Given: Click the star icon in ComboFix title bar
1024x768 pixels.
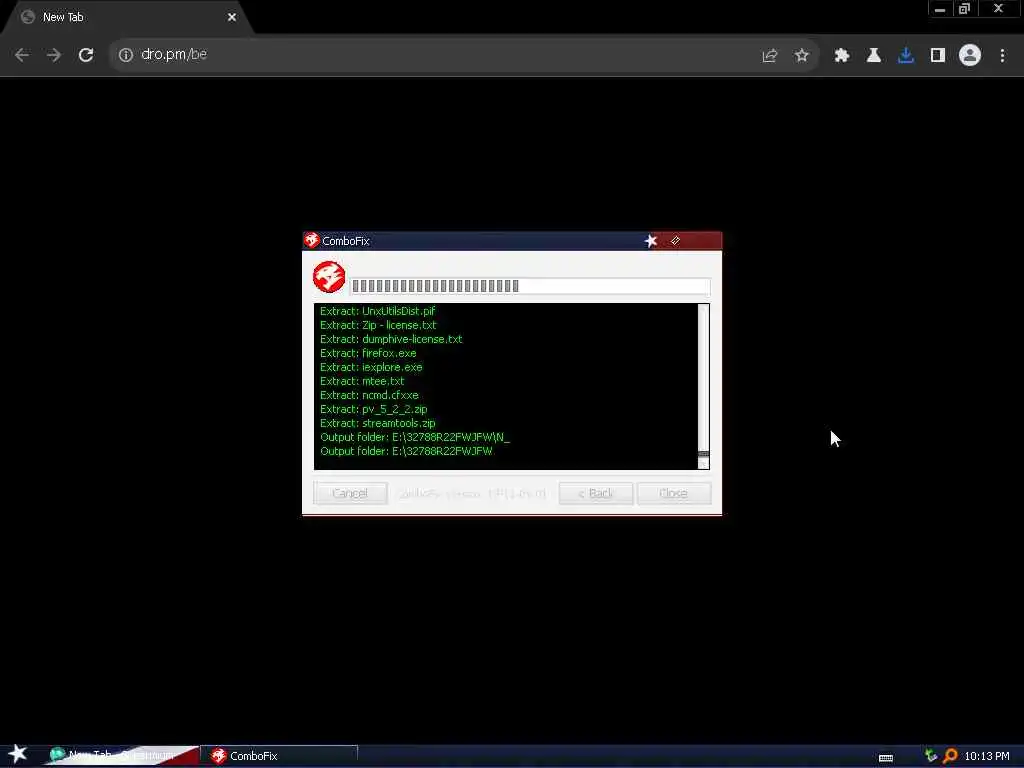Looking at the screenshot, I should click(x=650, y=241).
